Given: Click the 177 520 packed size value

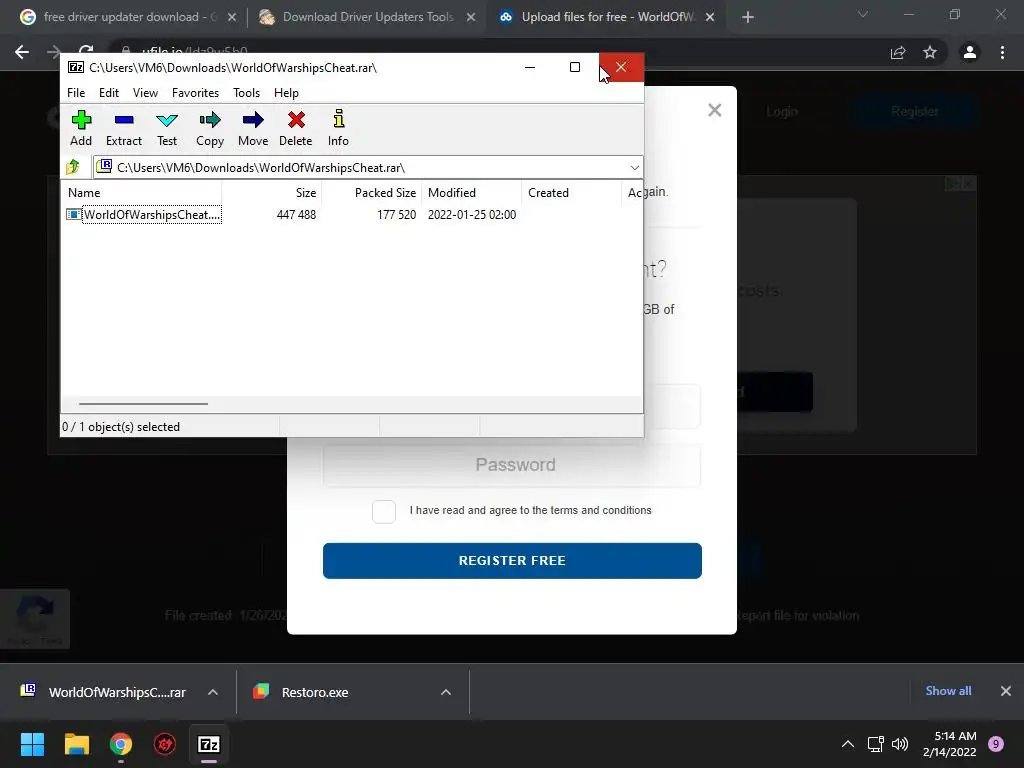Looking at the screenshot, I should click(x=396, y=215).
